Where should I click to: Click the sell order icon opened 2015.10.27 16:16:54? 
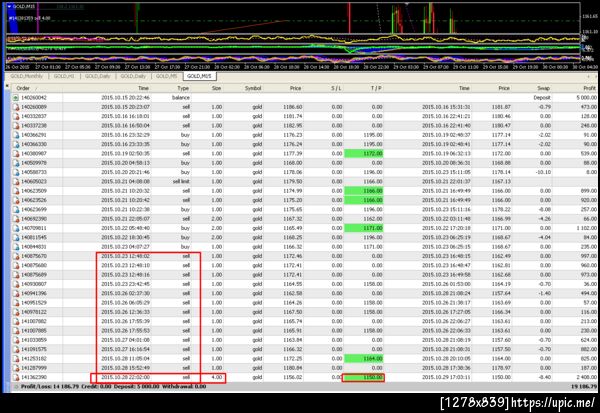pyautogui.click(x=16, y=349)
